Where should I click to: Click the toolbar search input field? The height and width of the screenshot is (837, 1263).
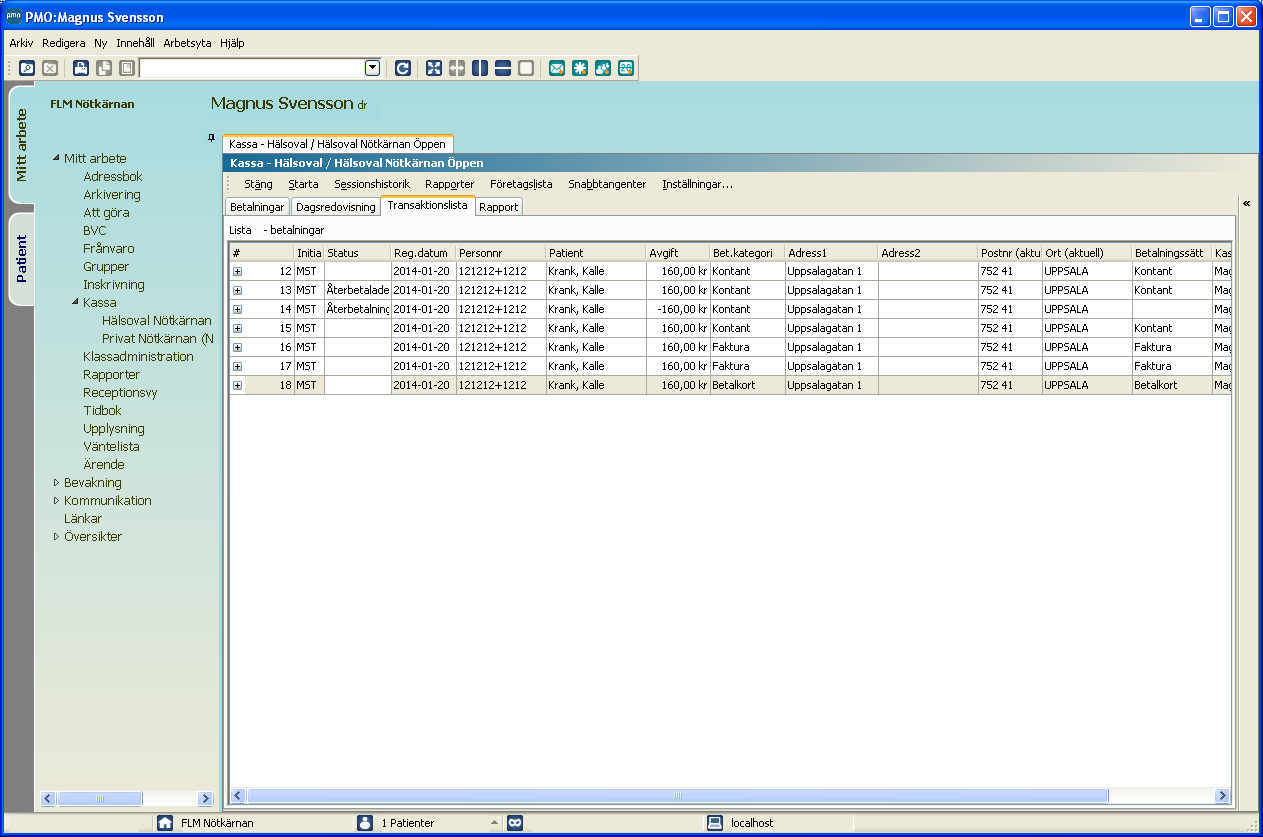tap(252, 68)
